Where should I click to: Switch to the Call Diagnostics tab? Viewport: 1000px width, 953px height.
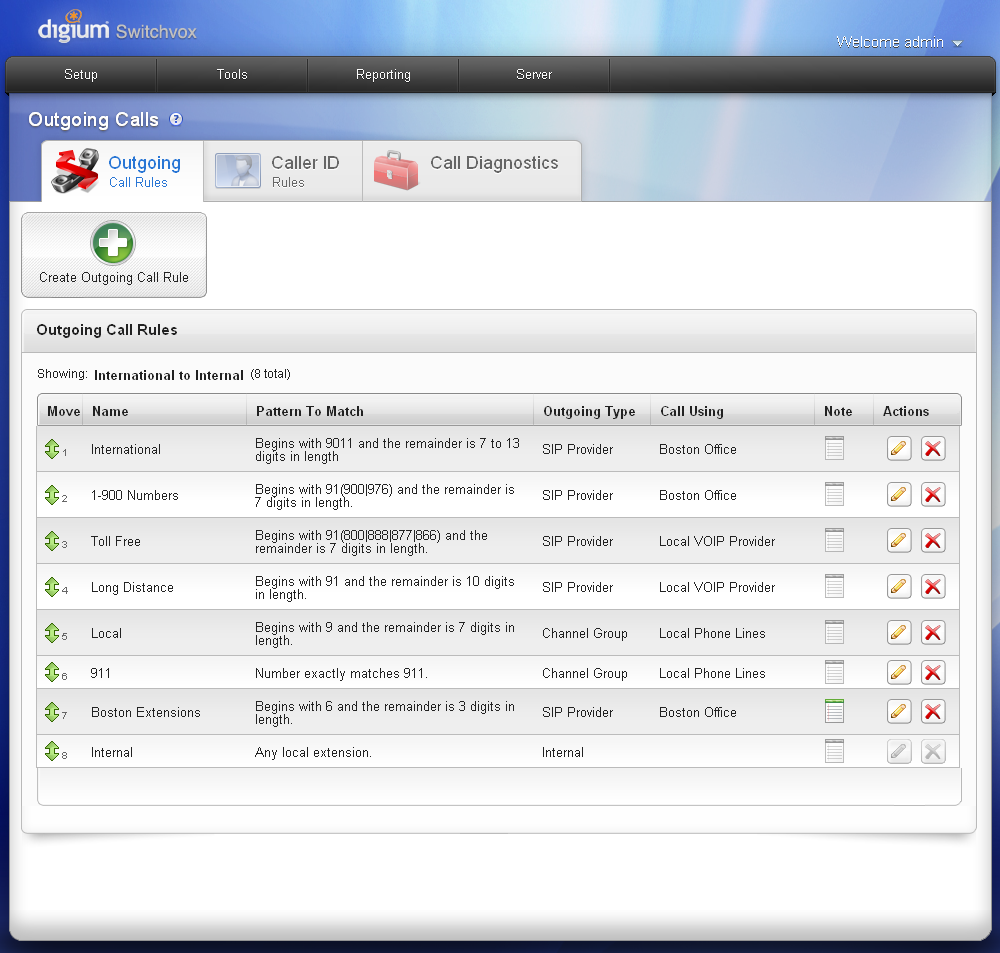click(472, 171)
